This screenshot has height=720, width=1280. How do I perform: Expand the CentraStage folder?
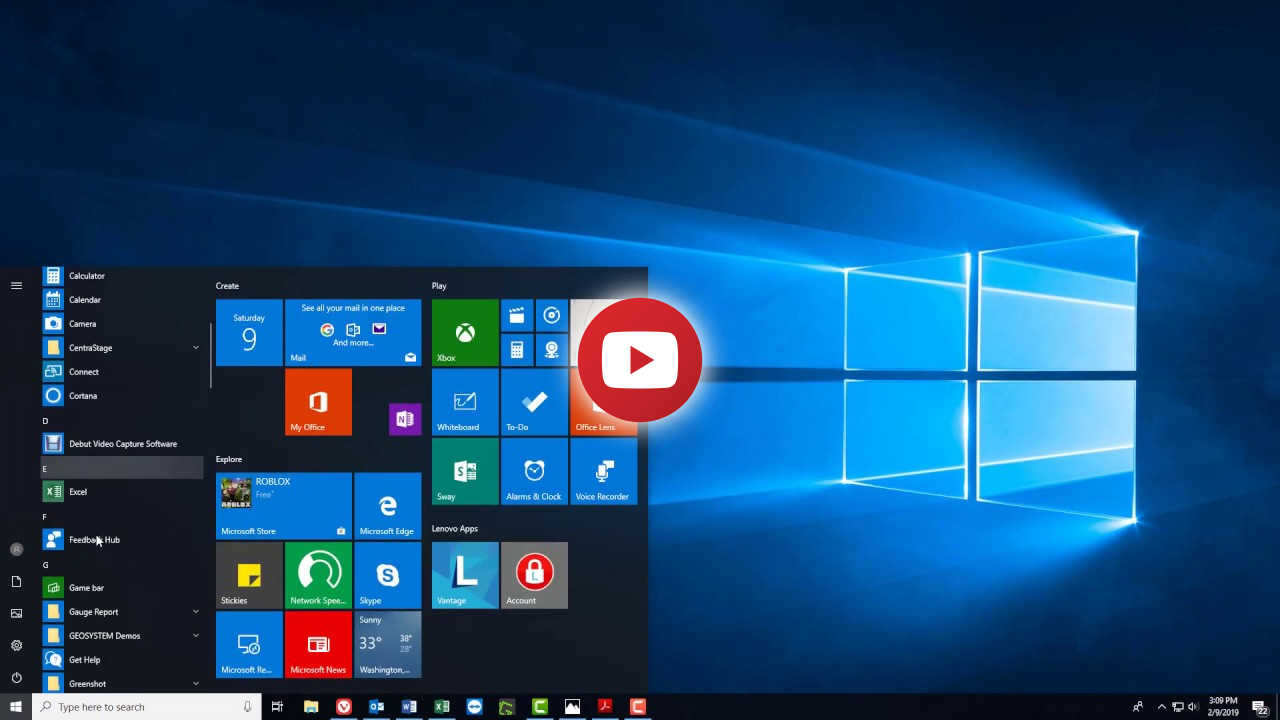196,348
